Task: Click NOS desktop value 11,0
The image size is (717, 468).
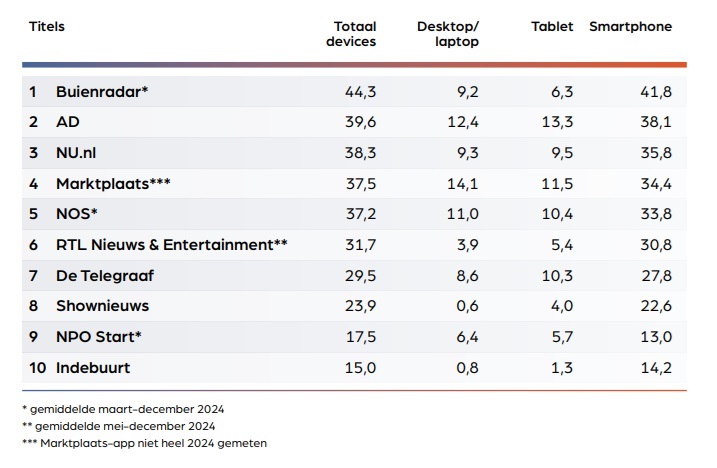Action: coord(463,214)
